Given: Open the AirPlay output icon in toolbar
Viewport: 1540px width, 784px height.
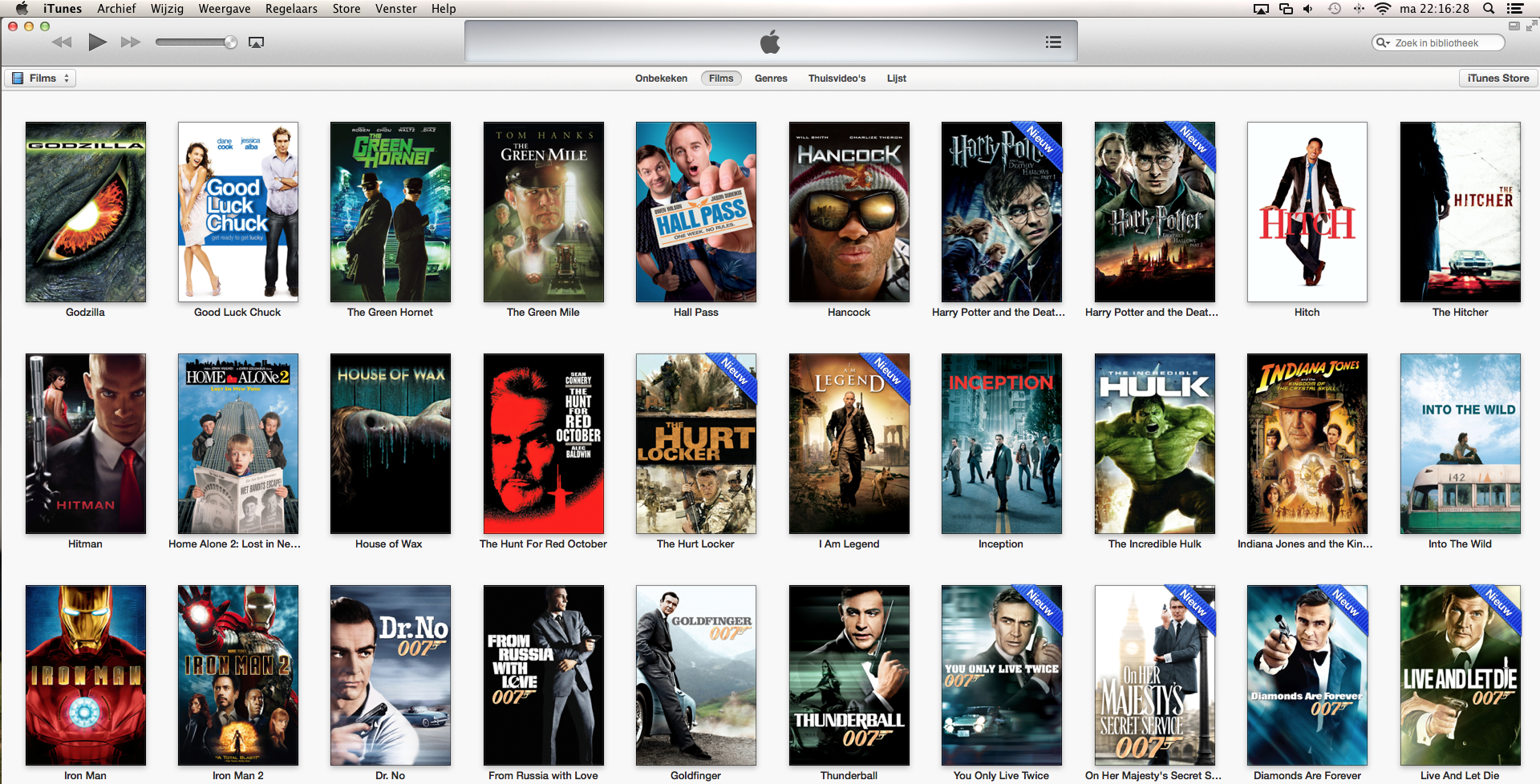Looking at the screenshot, I should coord(257,42).
